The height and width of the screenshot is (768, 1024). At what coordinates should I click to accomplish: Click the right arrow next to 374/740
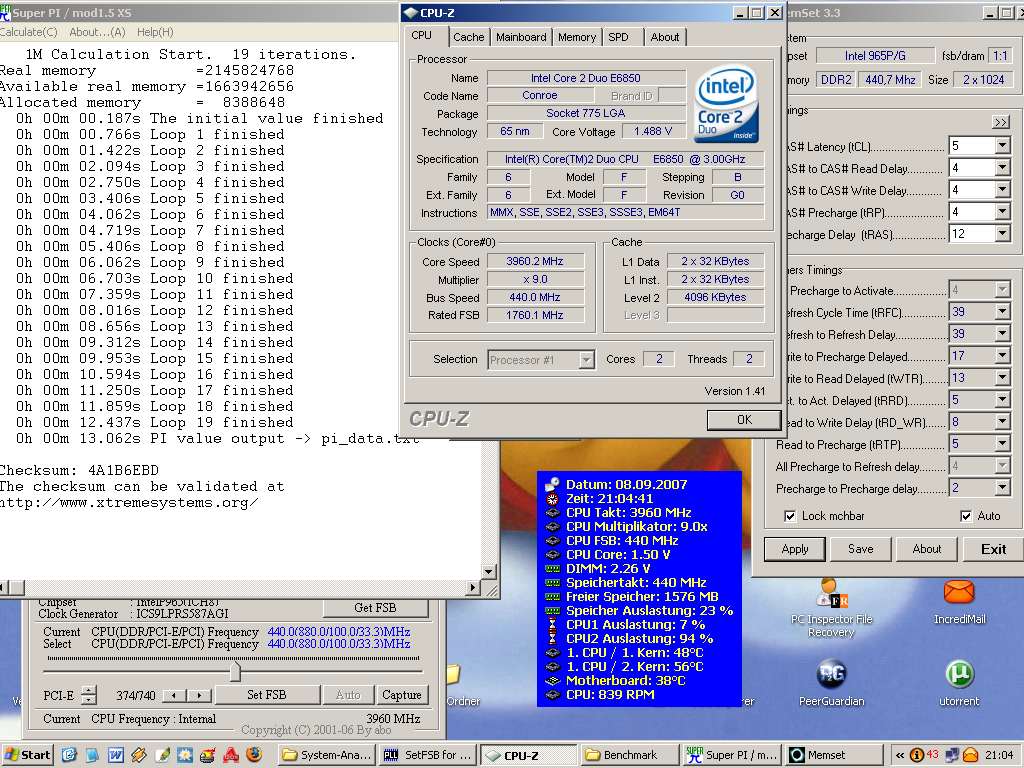(x=199, y=696)
